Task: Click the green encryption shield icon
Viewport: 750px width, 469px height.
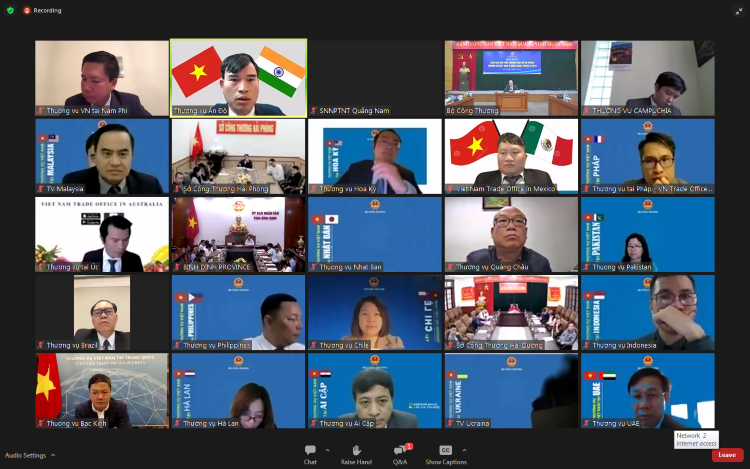Action: (x=11, y=10)
